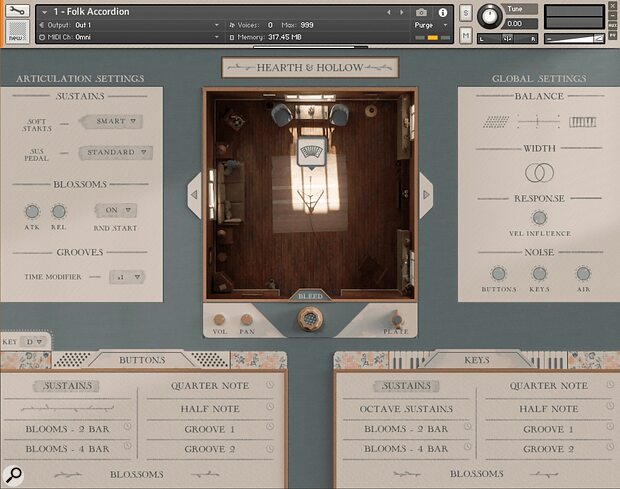Click the camera snapshot icon
The image size is (620, 489).
[421, 13]
